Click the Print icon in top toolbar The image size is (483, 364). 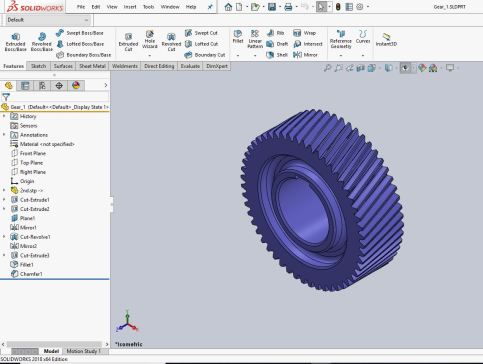click(x=288, y=7)
